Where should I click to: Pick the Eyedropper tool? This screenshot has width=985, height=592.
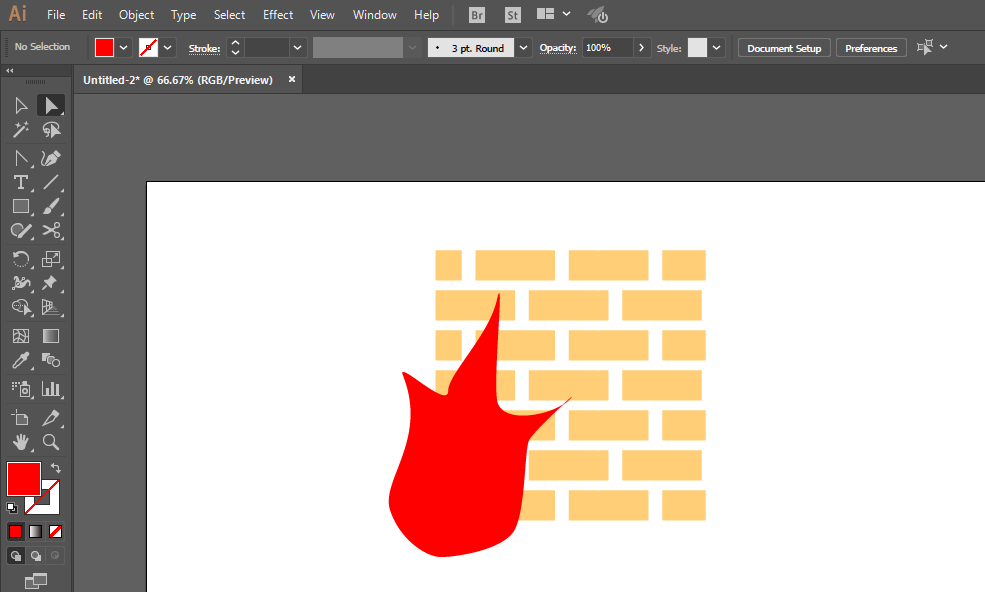[21, 361]
